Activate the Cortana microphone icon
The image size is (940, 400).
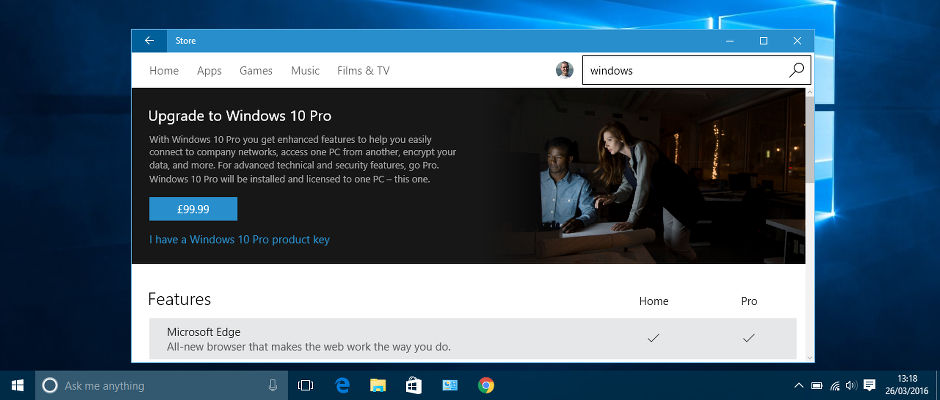pos(273,386)
